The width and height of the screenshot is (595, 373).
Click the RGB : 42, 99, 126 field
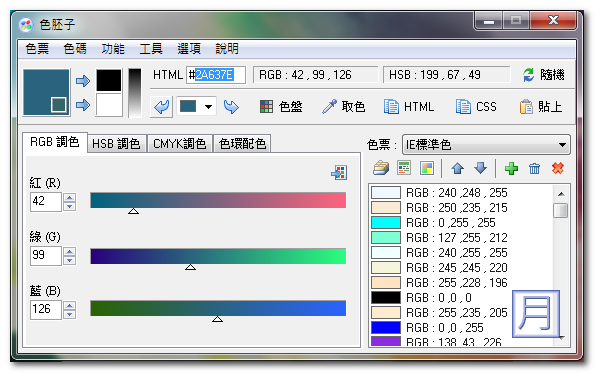[316, 75]
